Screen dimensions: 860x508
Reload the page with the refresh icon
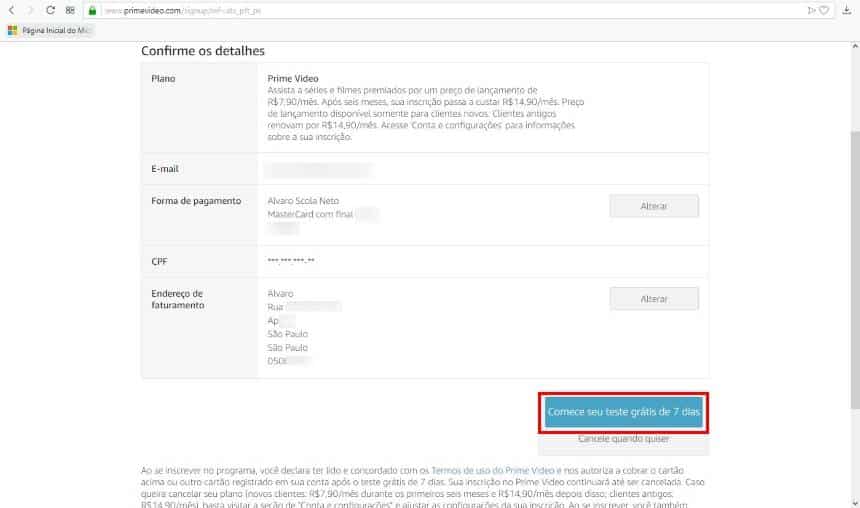point(50,10)
